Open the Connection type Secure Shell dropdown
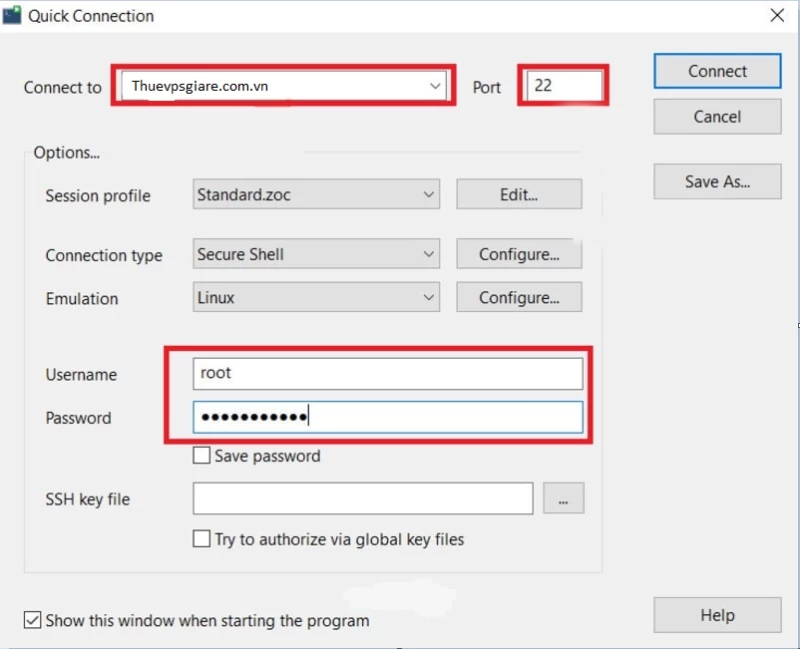This screenshot has width=800, height=649. 316,254
